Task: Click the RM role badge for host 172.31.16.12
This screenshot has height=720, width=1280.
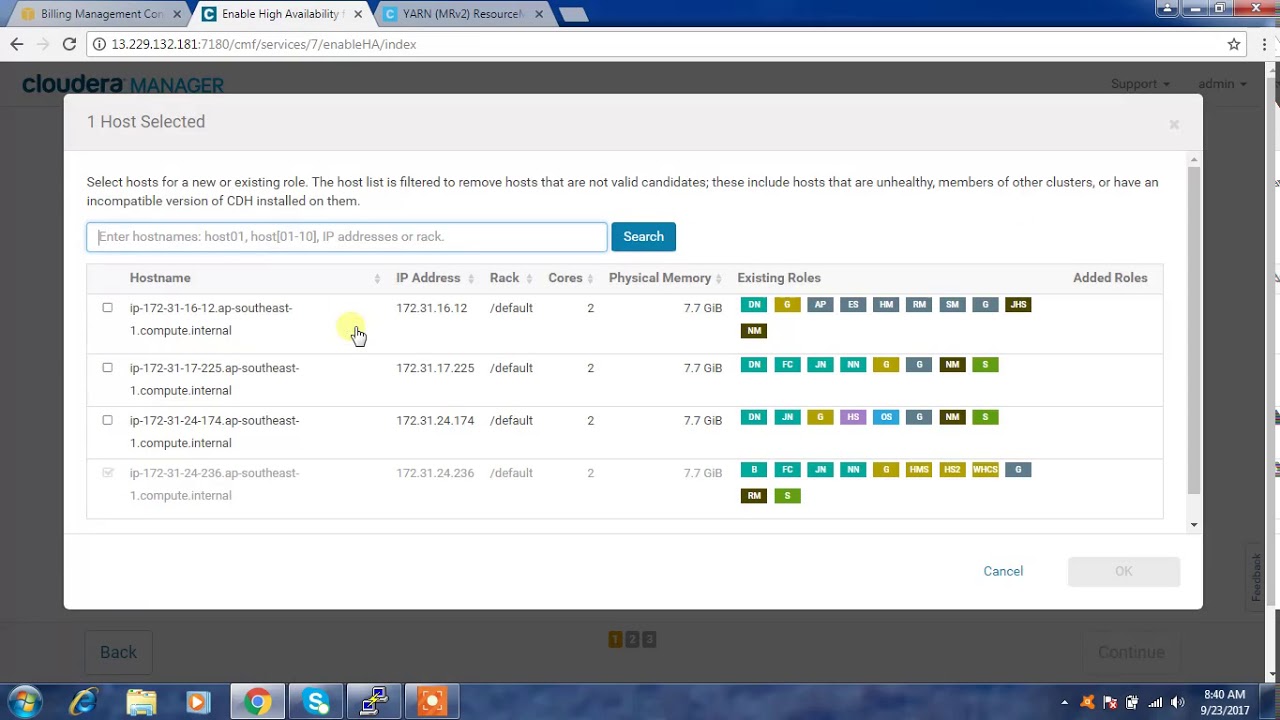Action: coord(919,305)
